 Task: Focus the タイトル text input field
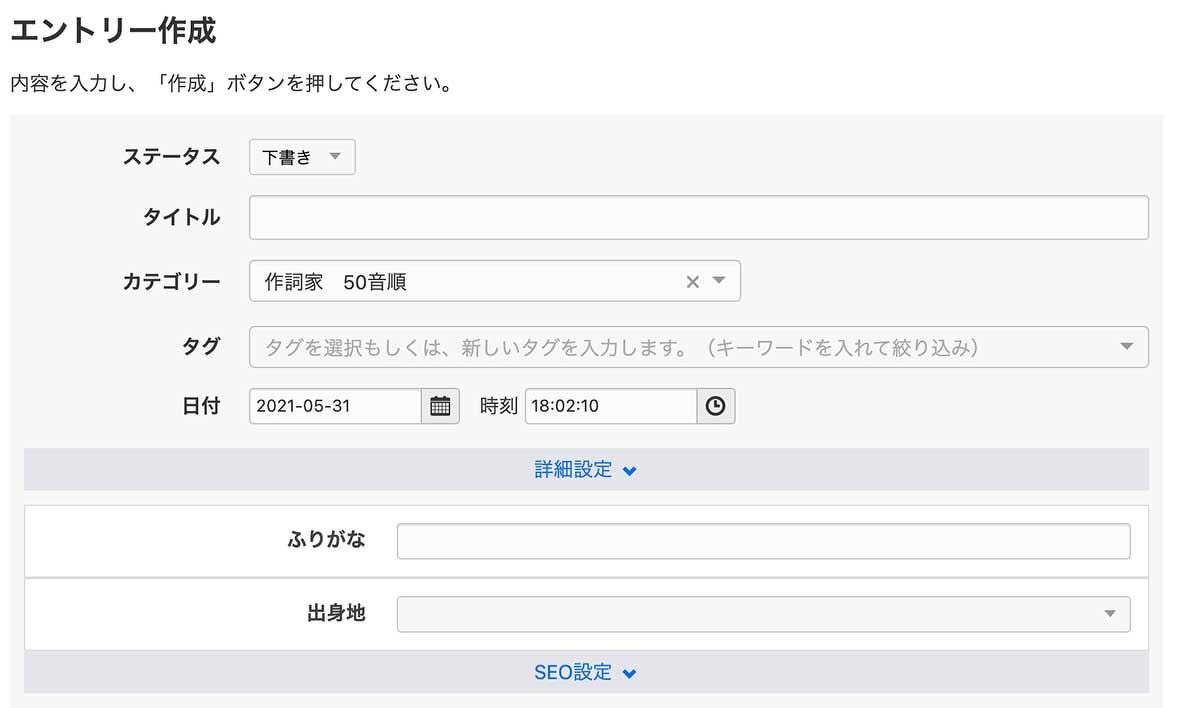(x=698, y=218)
